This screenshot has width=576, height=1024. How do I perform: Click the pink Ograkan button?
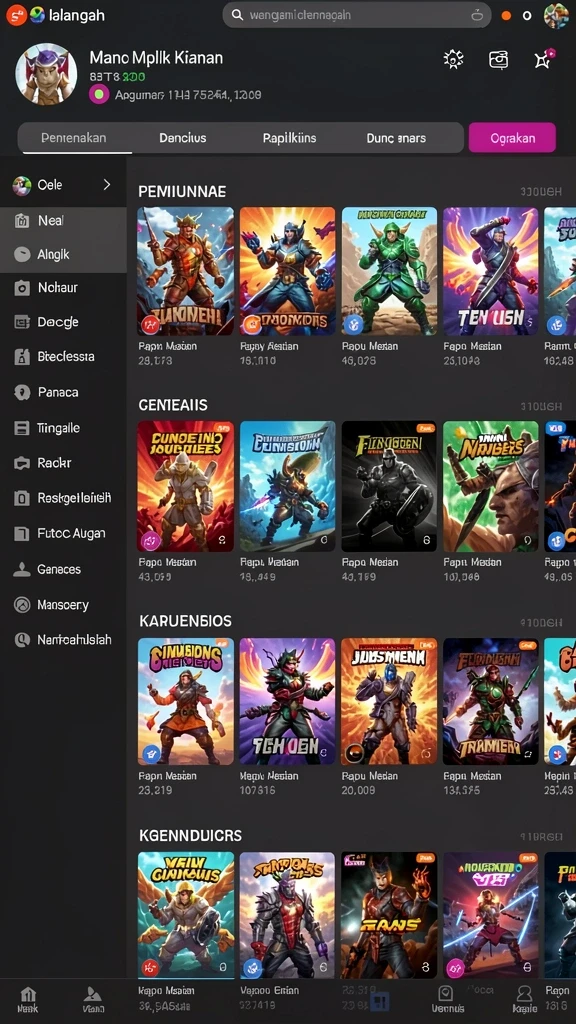512,138
